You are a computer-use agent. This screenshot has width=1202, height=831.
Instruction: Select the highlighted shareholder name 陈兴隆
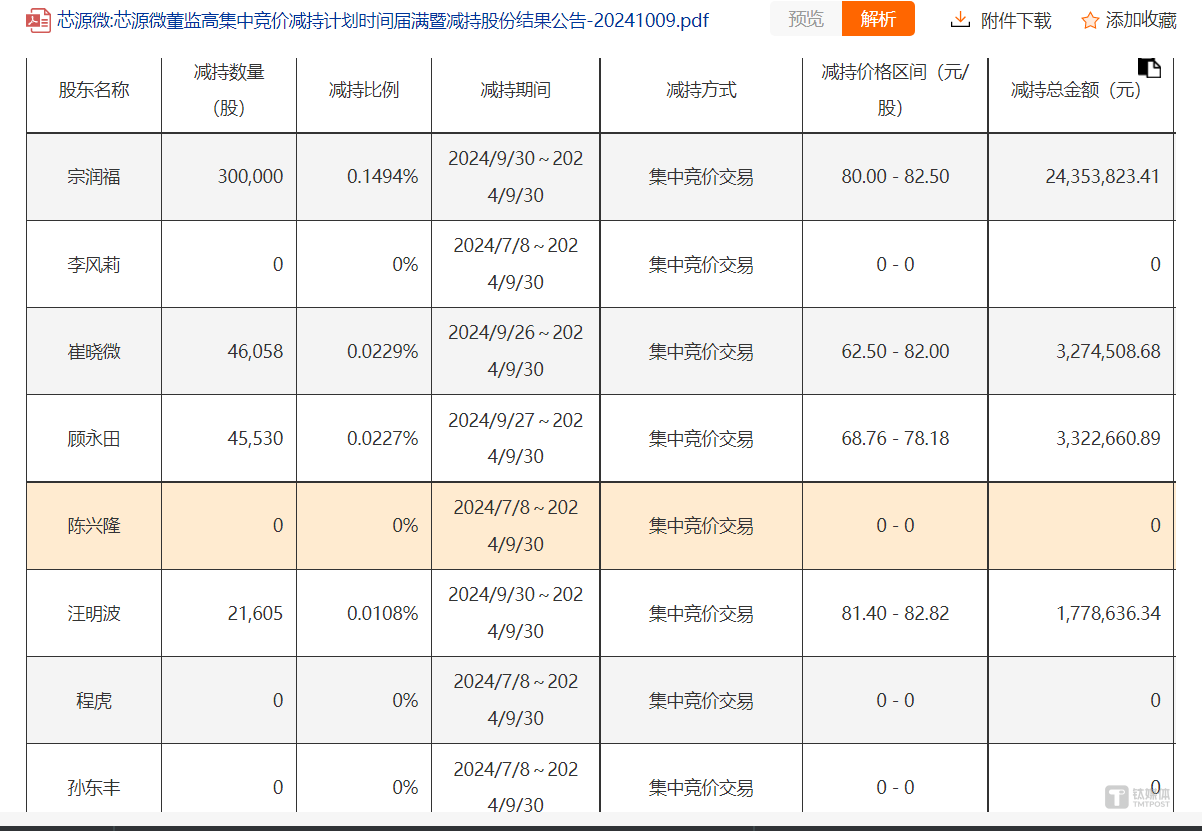94,525
